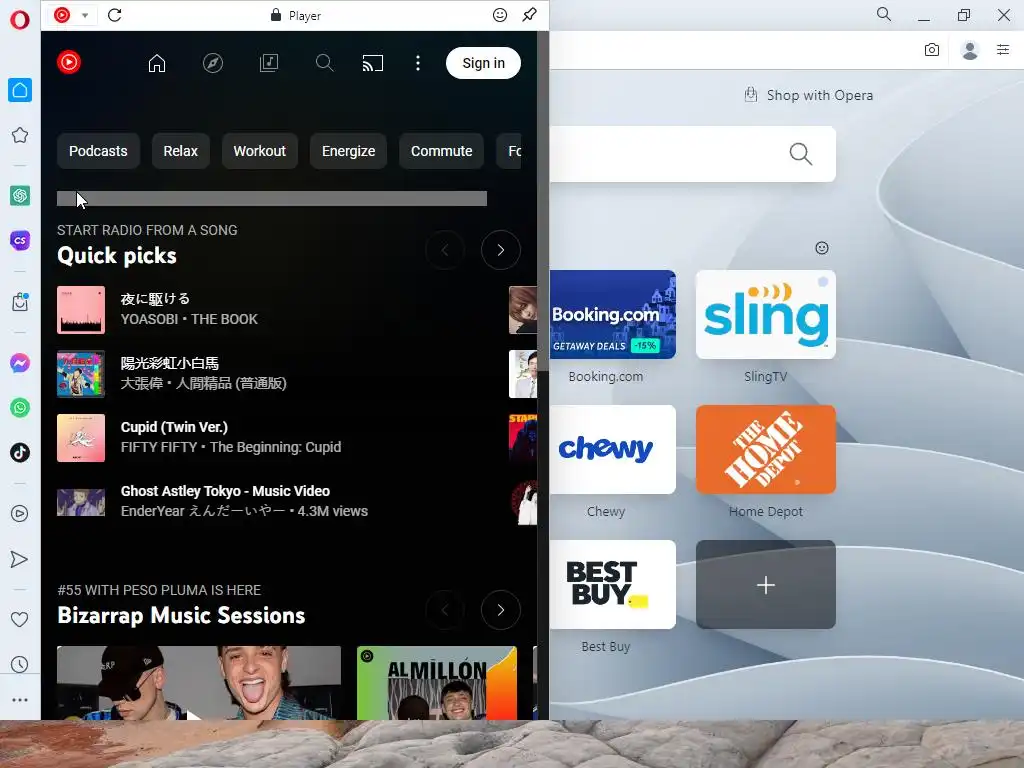The image size is (1024, 768).
Task: Click the smiley icon above speed dial tiles
Action: [x=822, y=248]
